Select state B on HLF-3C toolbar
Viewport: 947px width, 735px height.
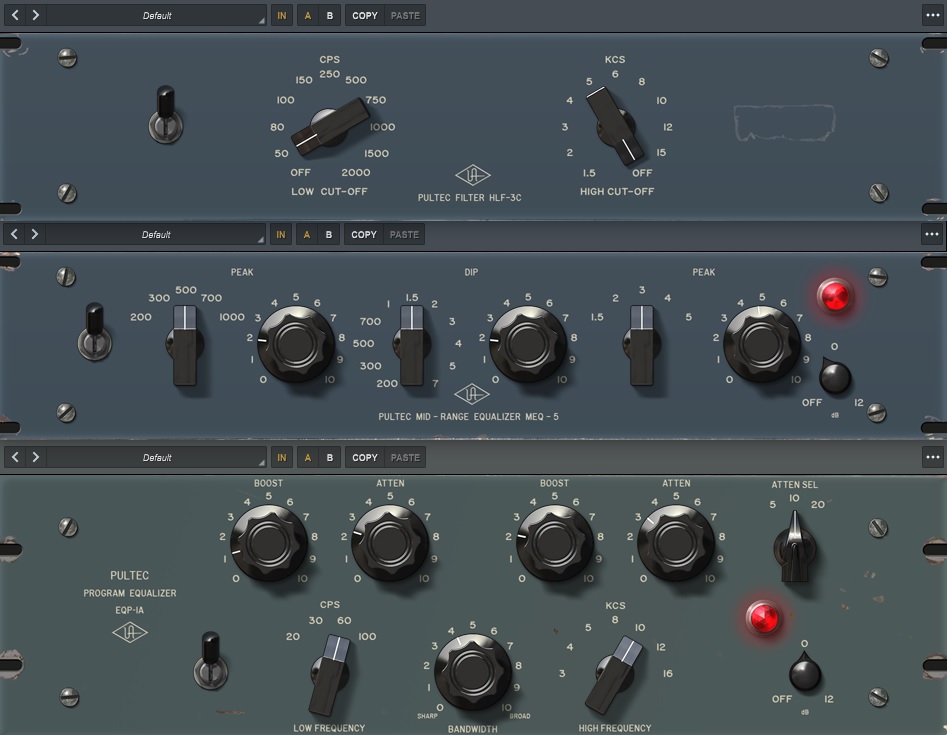point(330,16)
